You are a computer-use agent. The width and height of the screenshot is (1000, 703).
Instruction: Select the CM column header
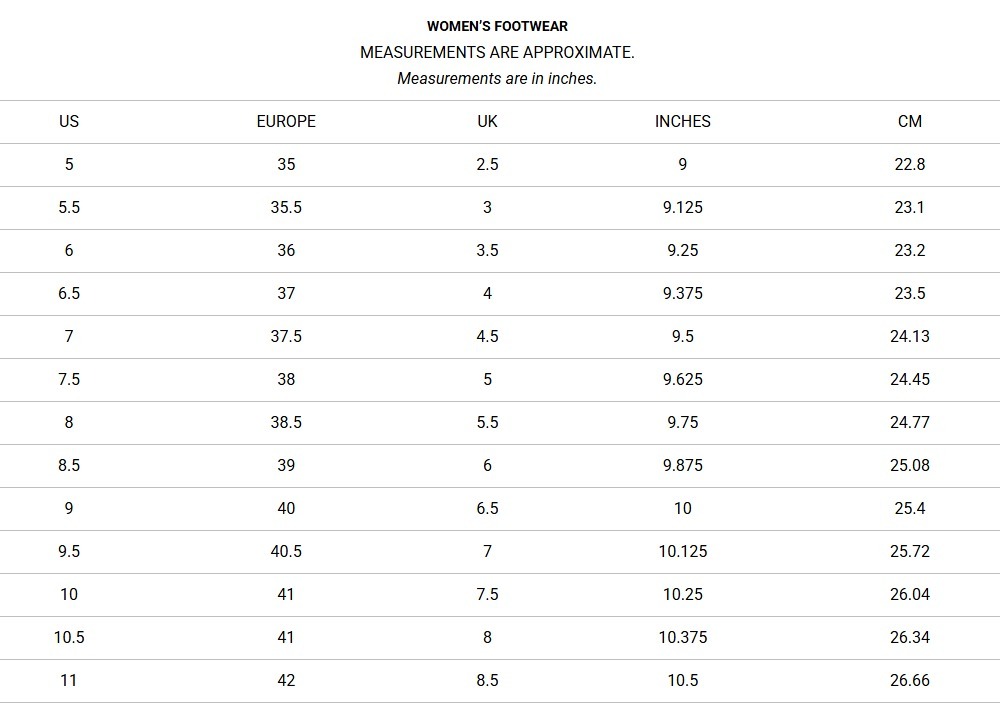click(x=910, y=121)
